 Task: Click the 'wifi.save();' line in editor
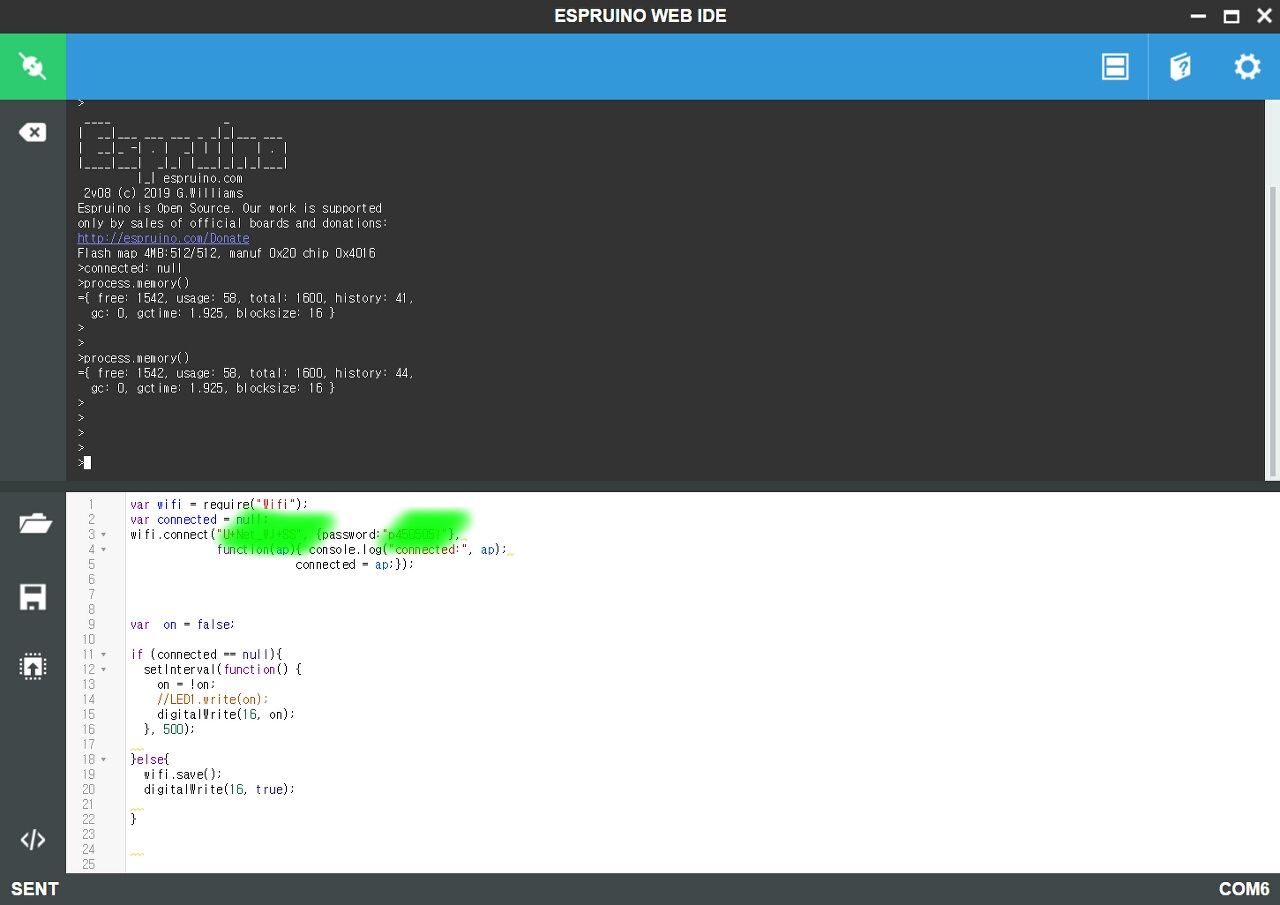(x=183, y=774)
